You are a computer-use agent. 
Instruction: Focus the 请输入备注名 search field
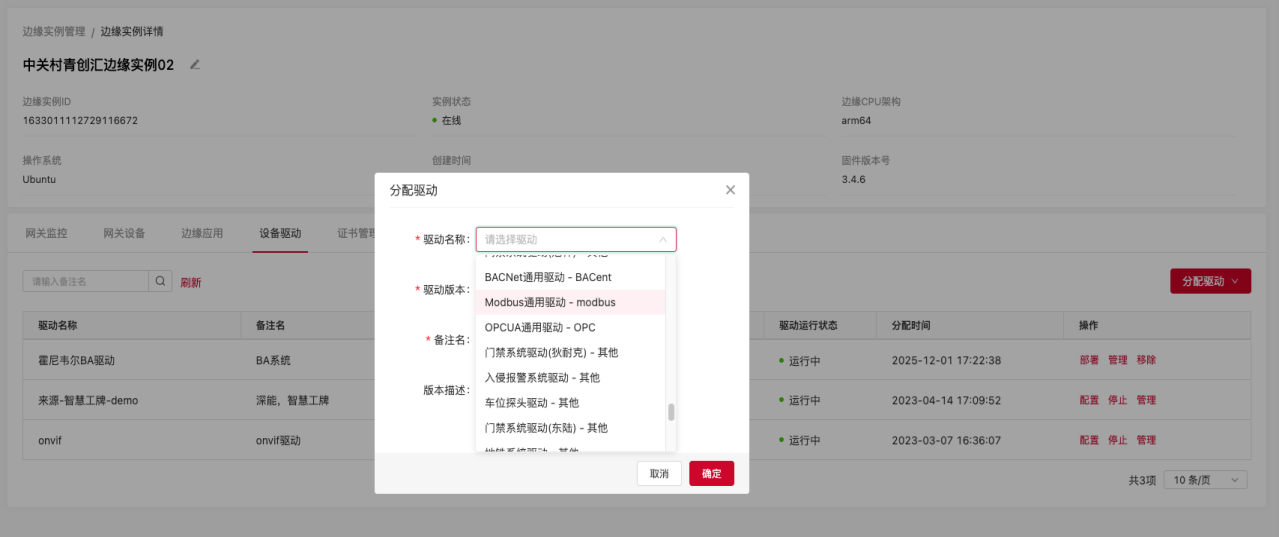[x=86, y=282]
